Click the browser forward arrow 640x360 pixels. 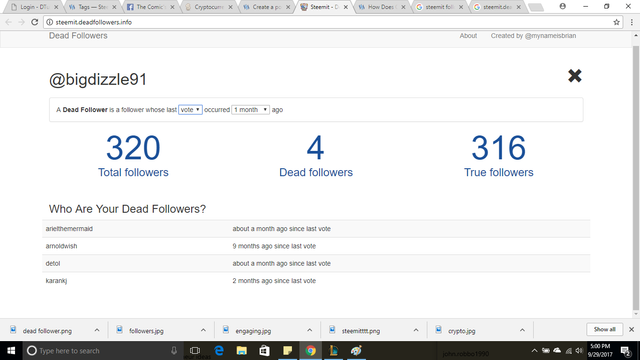22,22
